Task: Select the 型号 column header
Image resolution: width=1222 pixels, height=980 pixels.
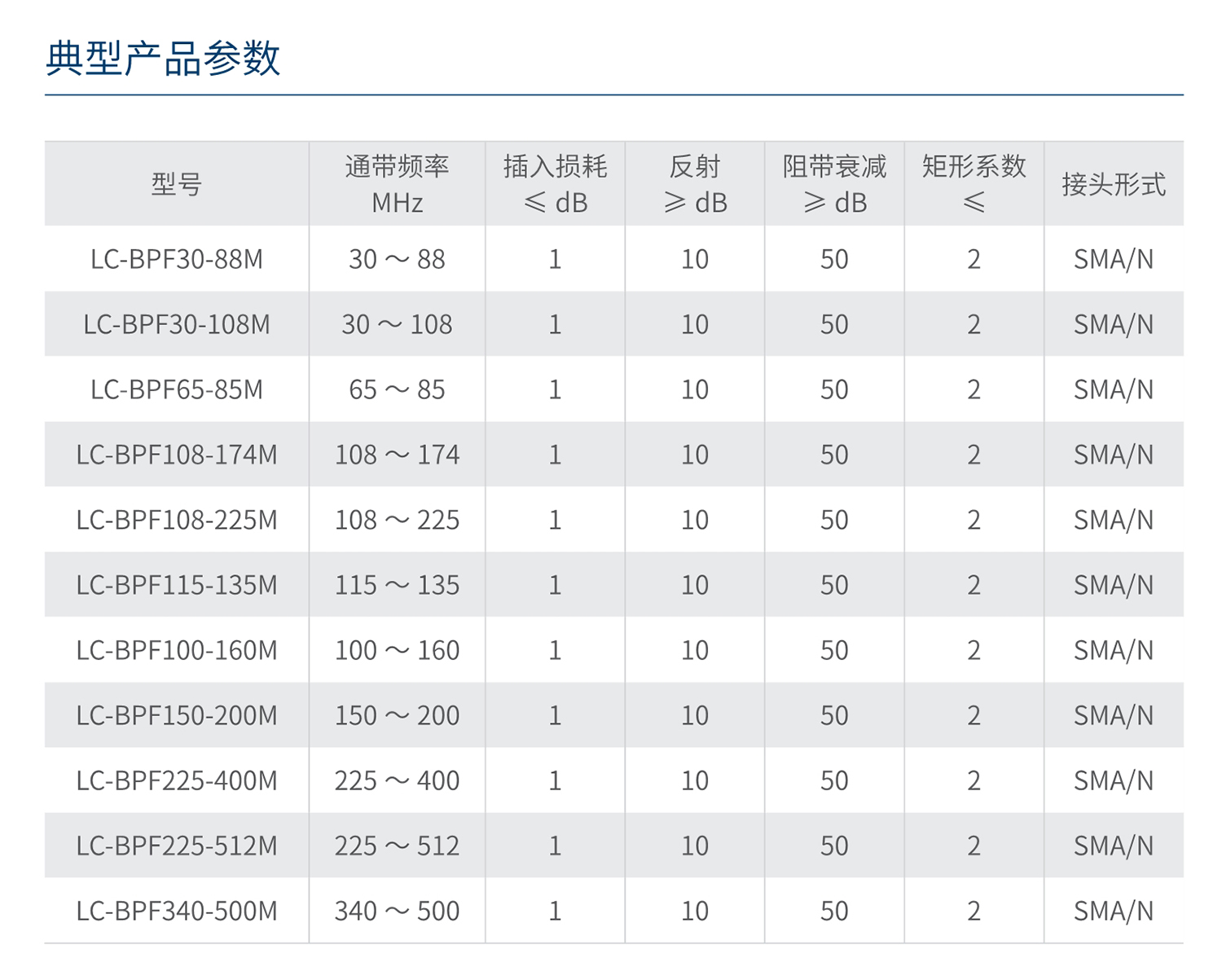Action: [177, 184]
